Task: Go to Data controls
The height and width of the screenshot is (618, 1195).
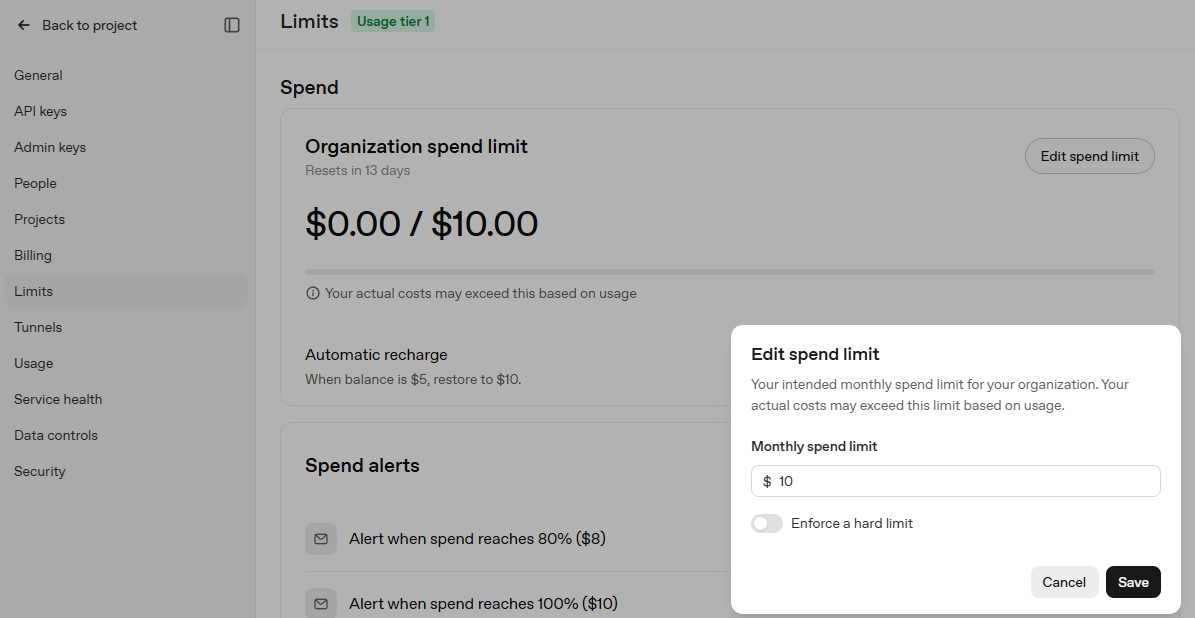Action: pyautogui.click(x=56, y=435)
